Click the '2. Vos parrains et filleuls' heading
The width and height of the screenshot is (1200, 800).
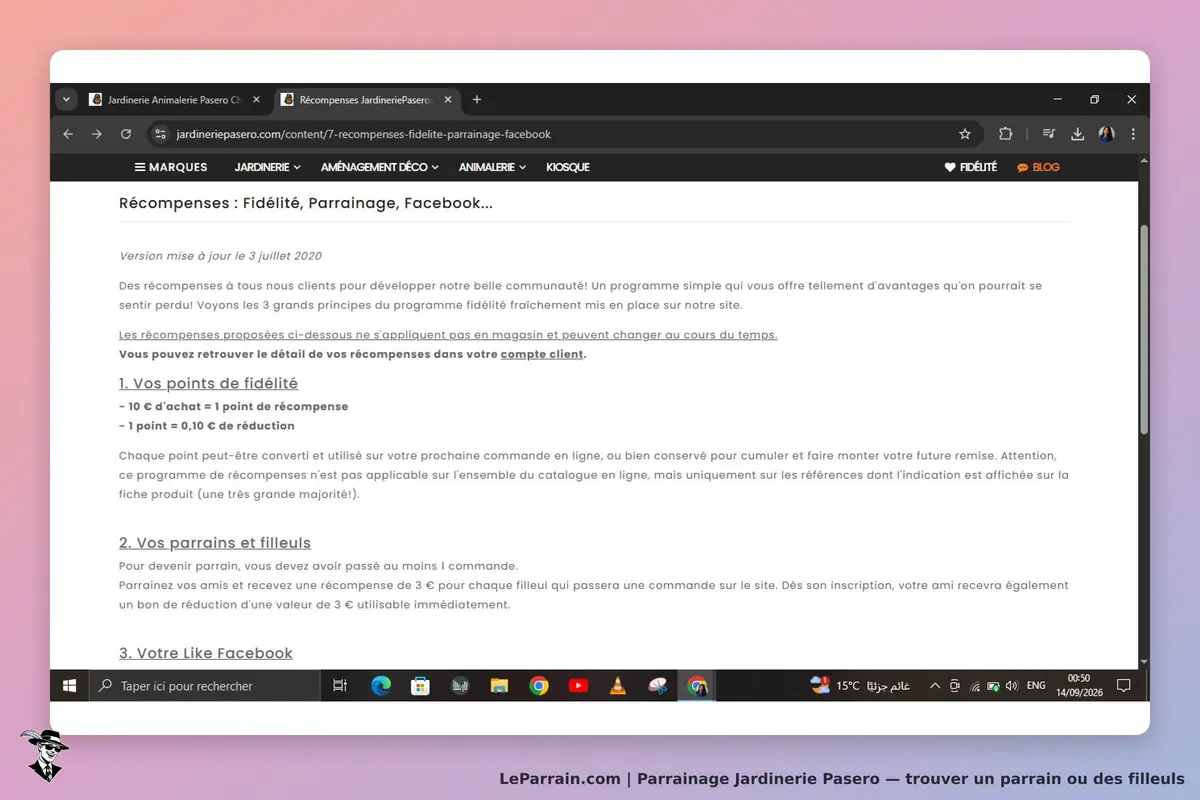215,543
